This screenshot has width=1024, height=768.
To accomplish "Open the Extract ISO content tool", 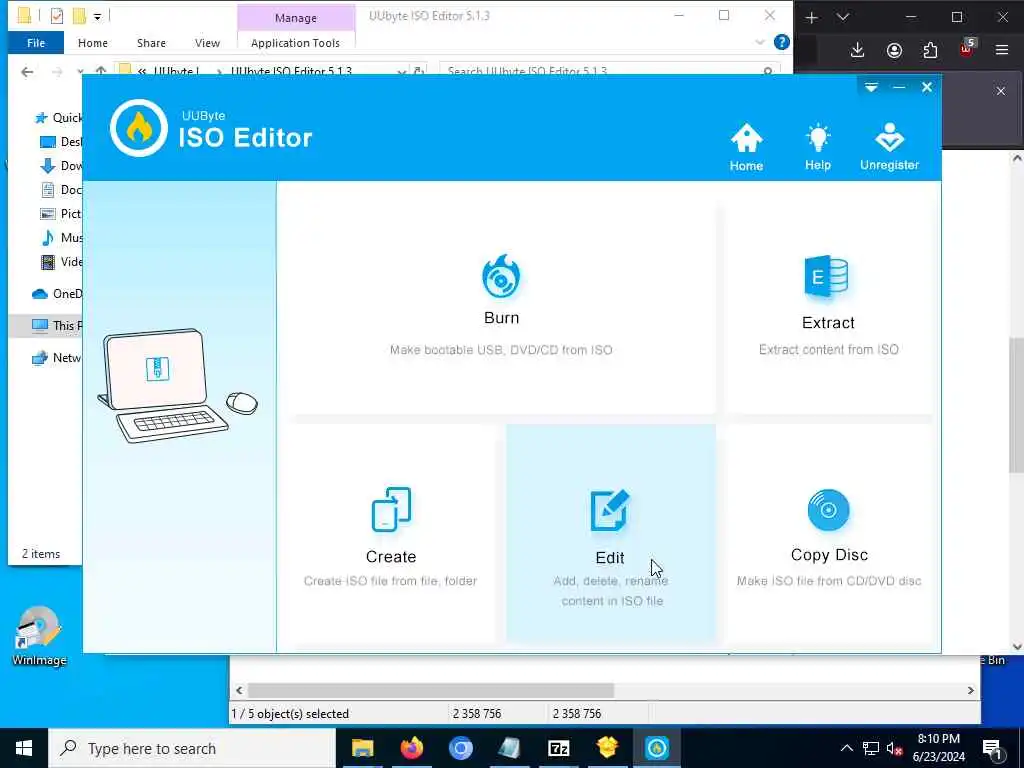I will pos(828,306).
